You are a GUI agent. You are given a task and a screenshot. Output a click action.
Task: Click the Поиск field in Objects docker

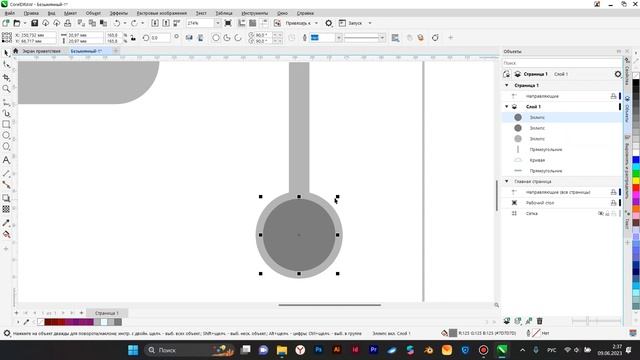pos(561,63)
